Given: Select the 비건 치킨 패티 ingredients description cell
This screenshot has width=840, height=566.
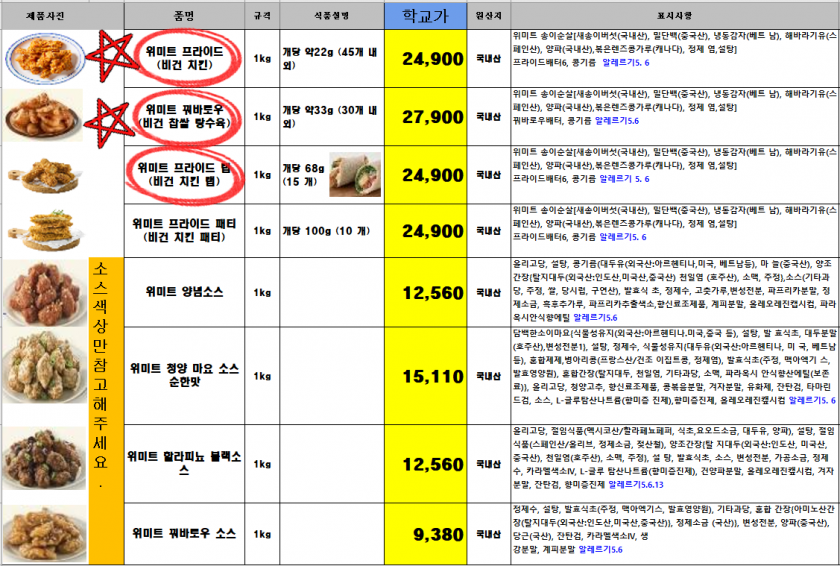Looking at the screenshot, I should point(674,231).
